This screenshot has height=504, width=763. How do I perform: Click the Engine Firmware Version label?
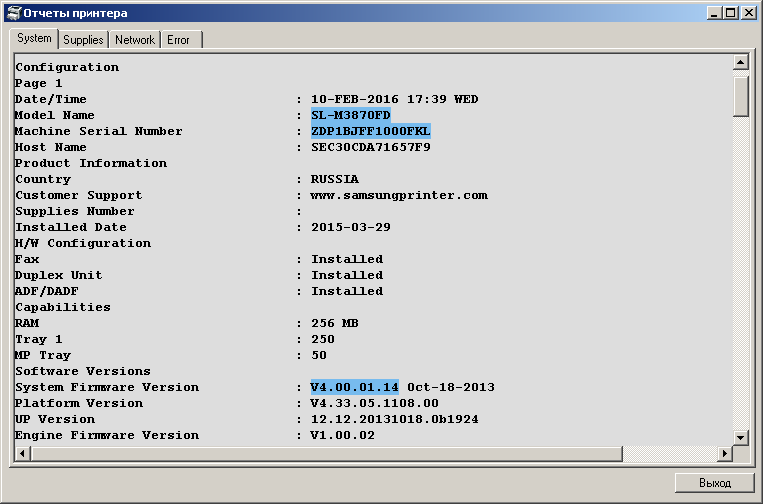[107, 435]
